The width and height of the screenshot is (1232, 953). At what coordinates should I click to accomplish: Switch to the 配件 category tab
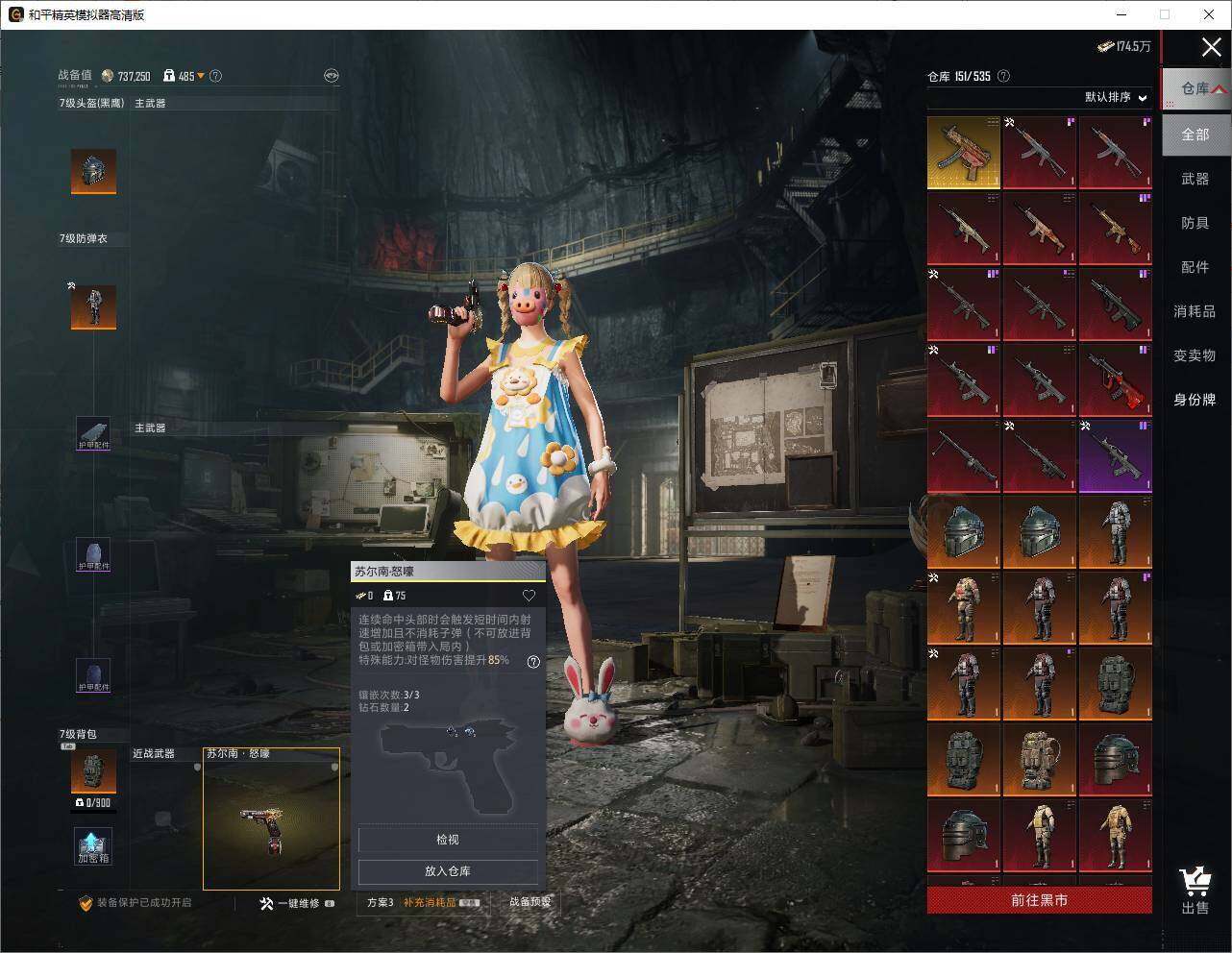point(1195,267)
